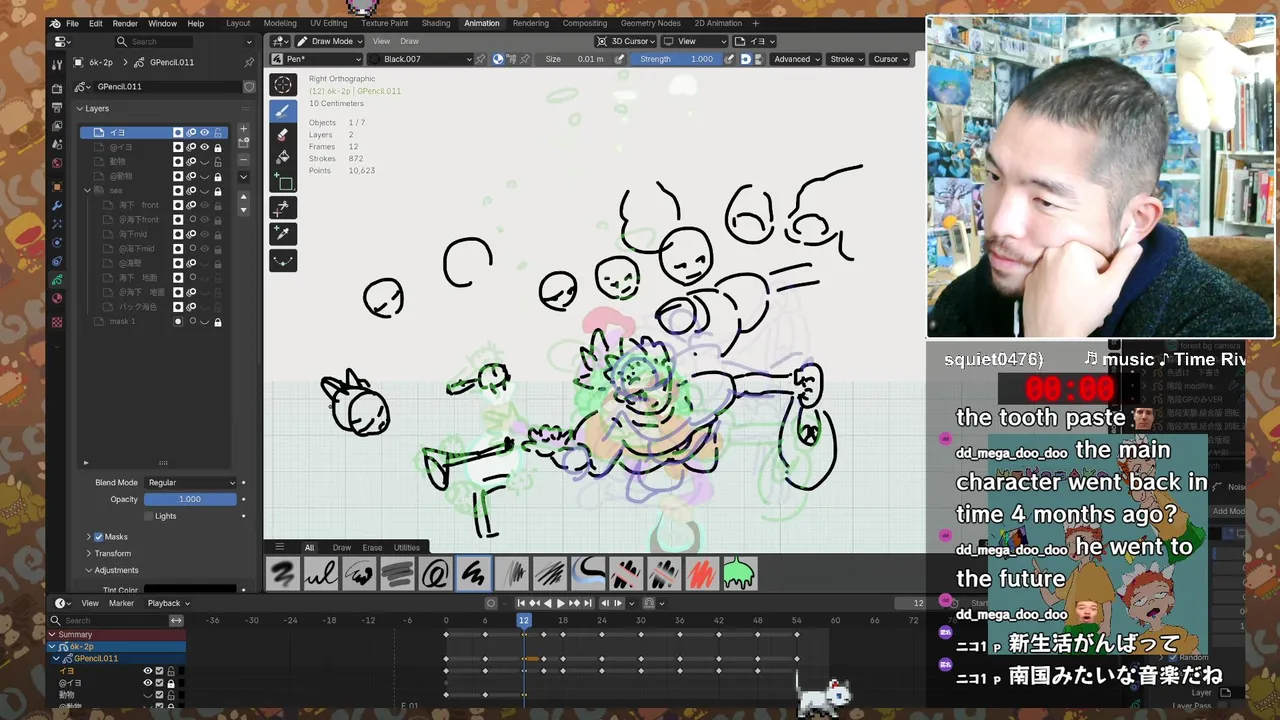Viewport: 1280px width, 720px height.
Task: Open the Black.007 material dropdown
Action: coord(420,59)
